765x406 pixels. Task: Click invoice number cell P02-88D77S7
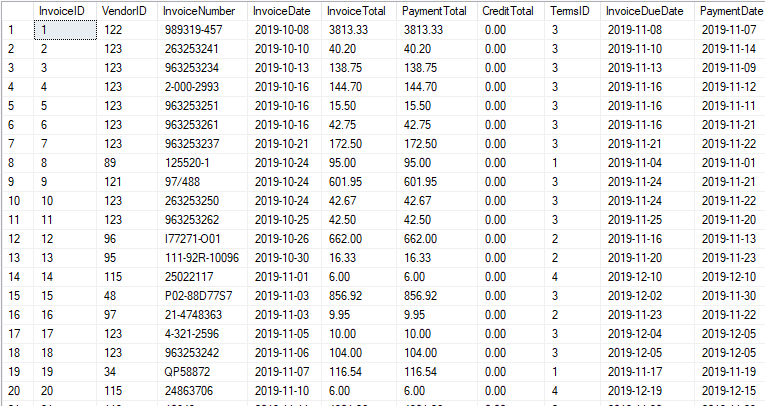point(202,296)
